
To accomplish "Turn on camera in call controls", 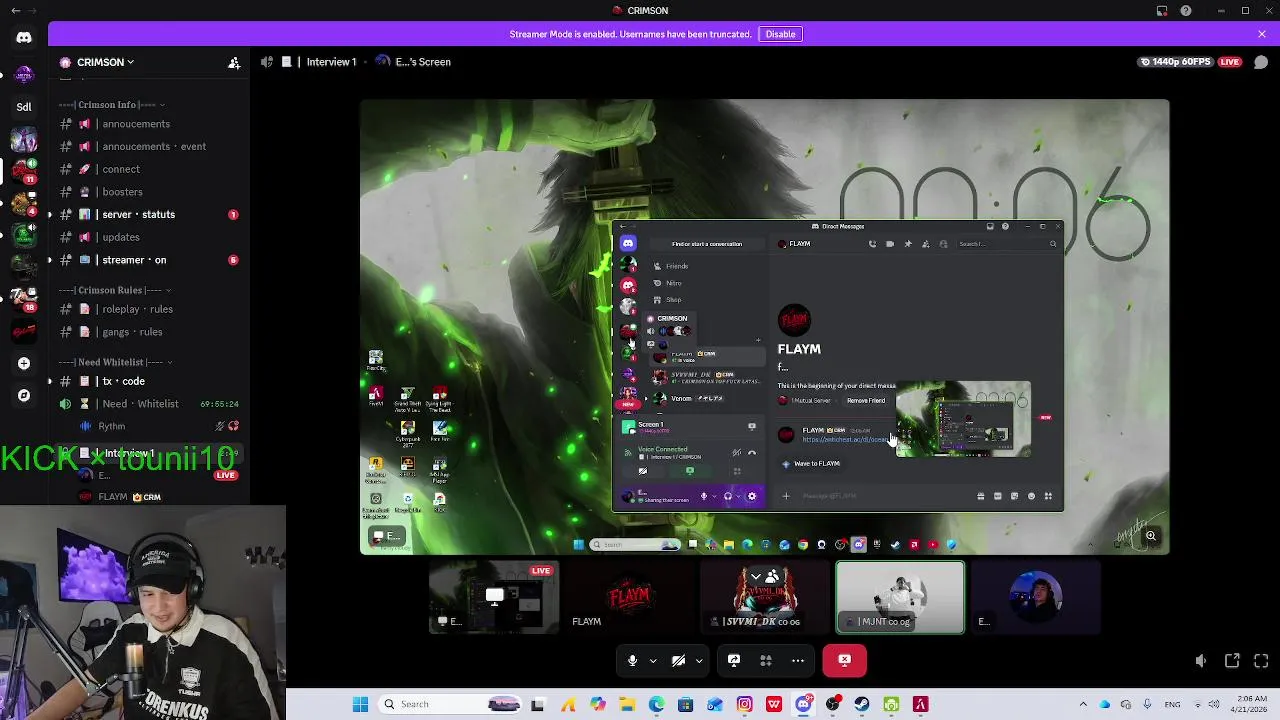I will point(679,661).
